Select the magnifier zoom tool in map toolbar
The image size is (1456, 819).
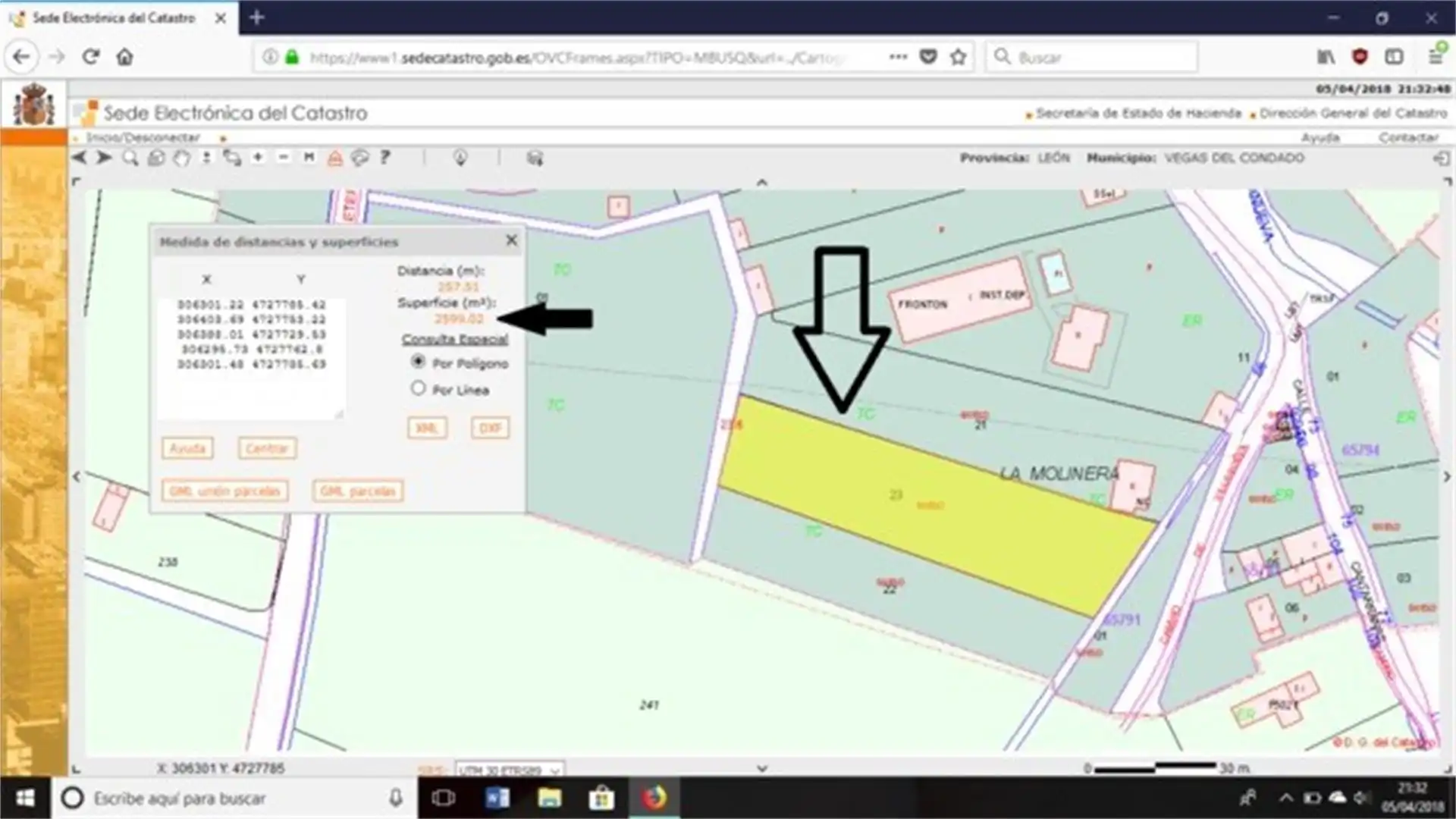(x=130, y=158)
